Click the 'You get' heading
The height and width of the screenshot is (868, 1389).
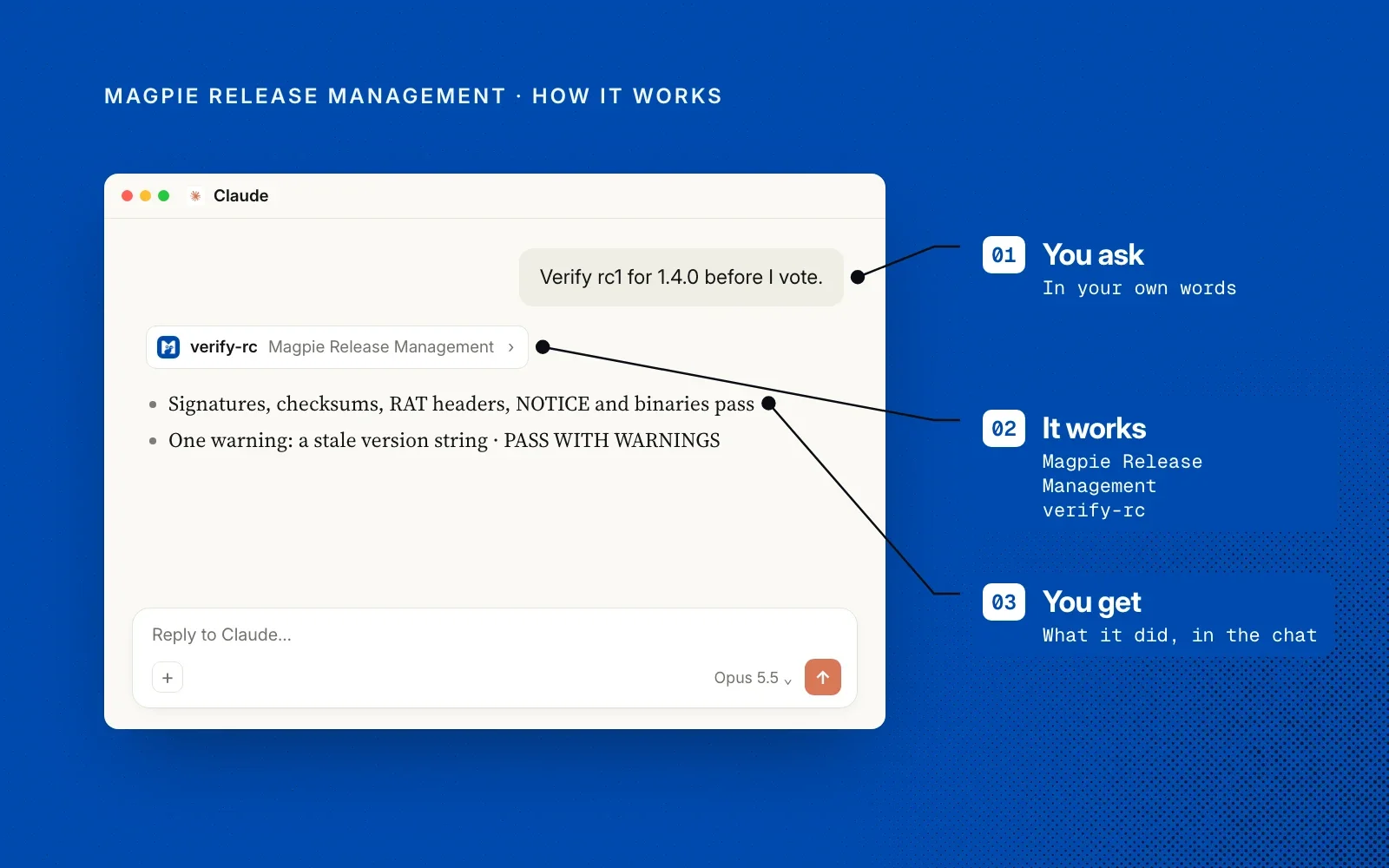(x=1092, y=602)
